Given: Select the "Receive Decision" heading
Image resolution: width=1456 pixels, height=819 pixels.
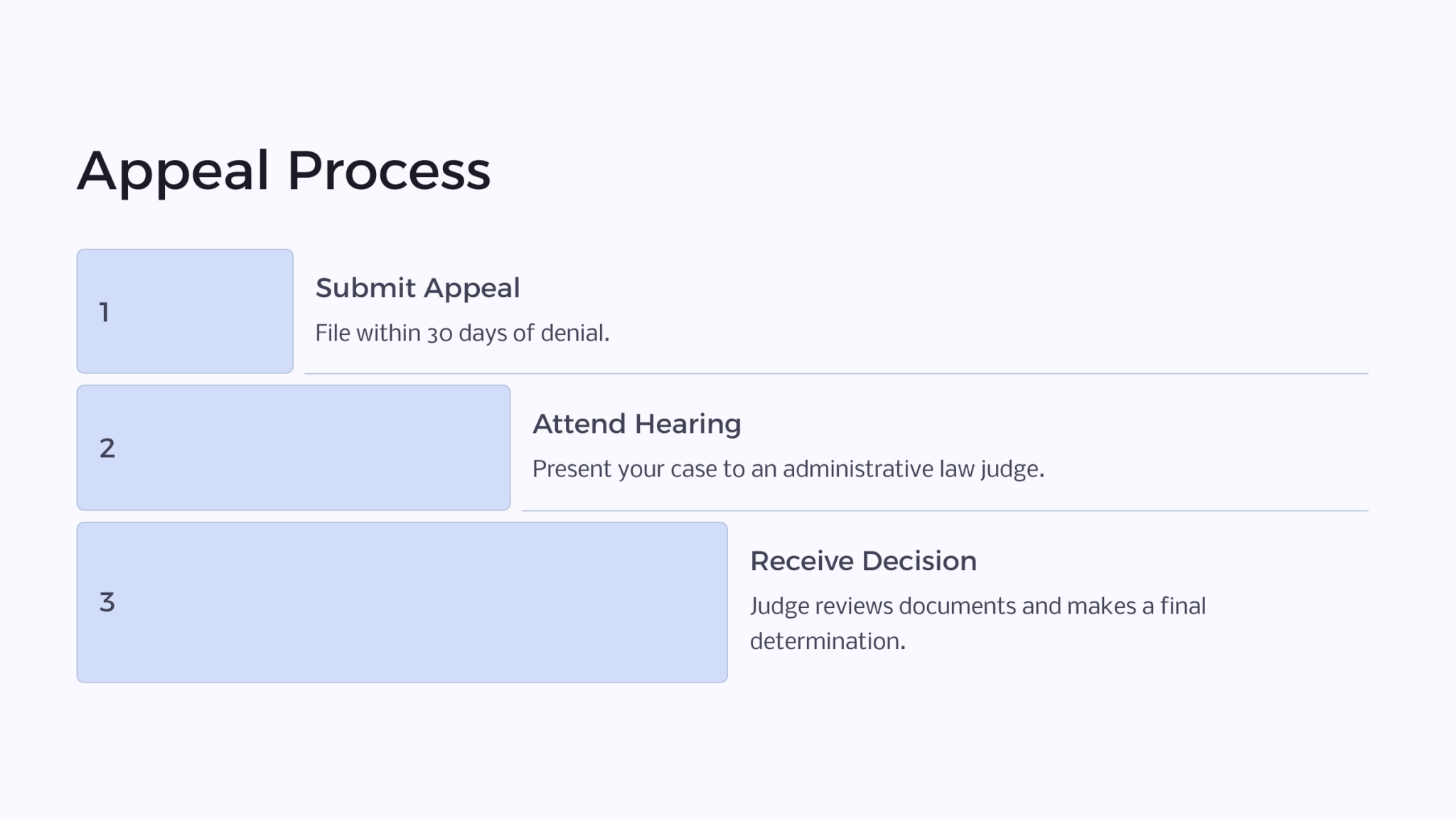Looking at the screenshot, I should (863, 561).
